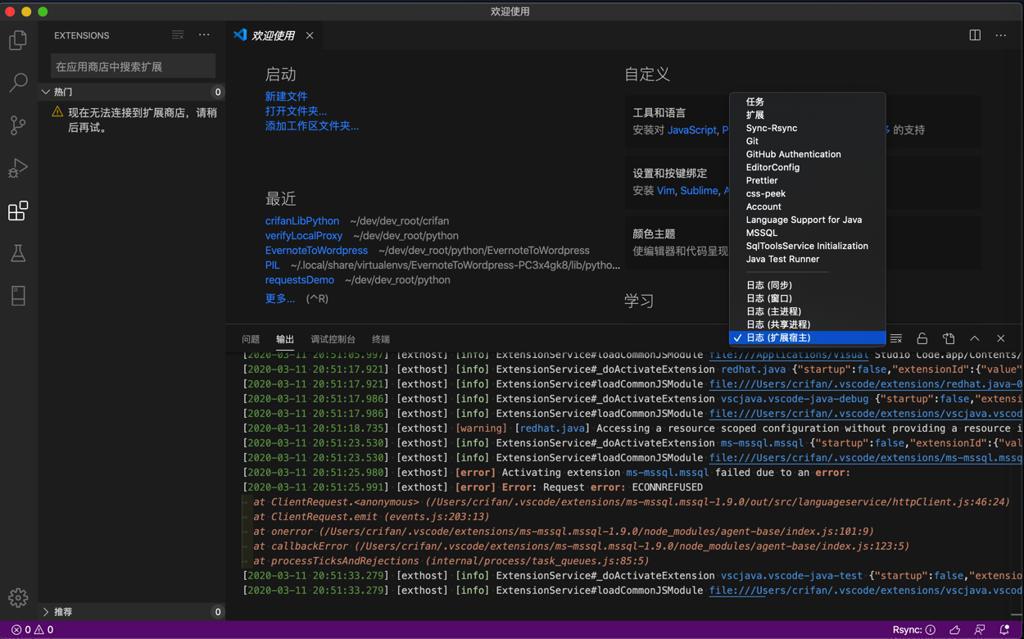
Task: Close the 欢迎使用 editor tab
Action: point(310,35)
